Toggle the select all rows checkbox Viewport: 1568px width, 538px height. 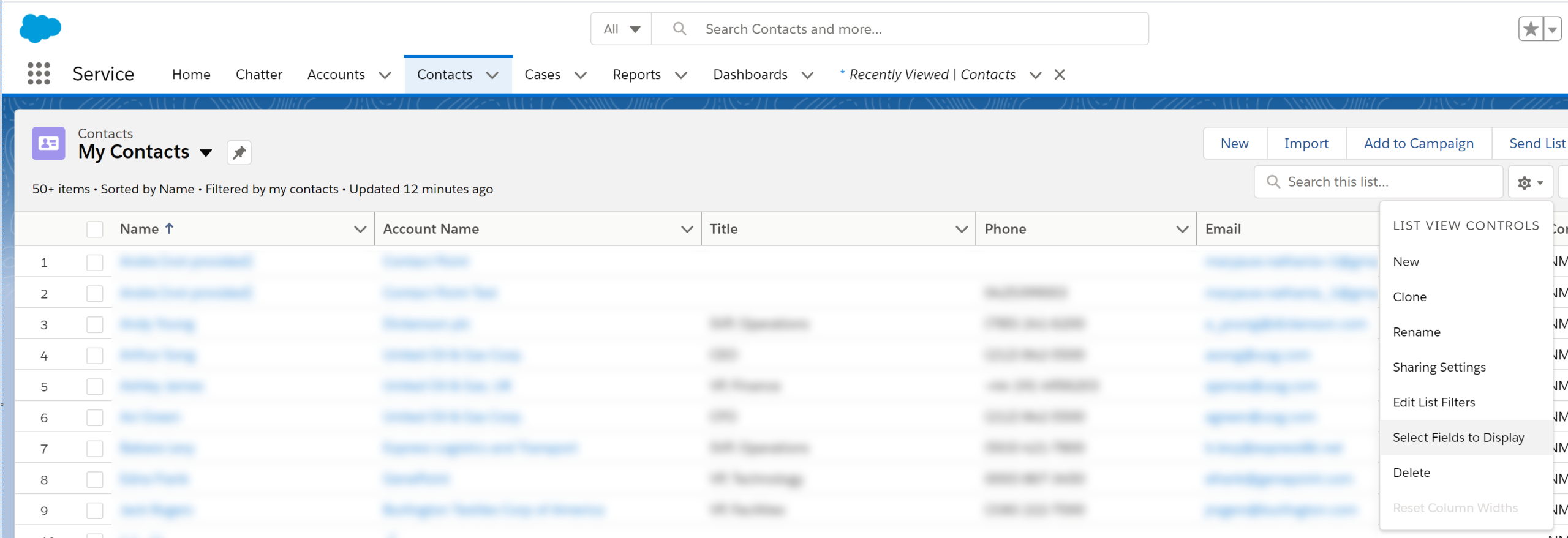click(x=95, y=230)
